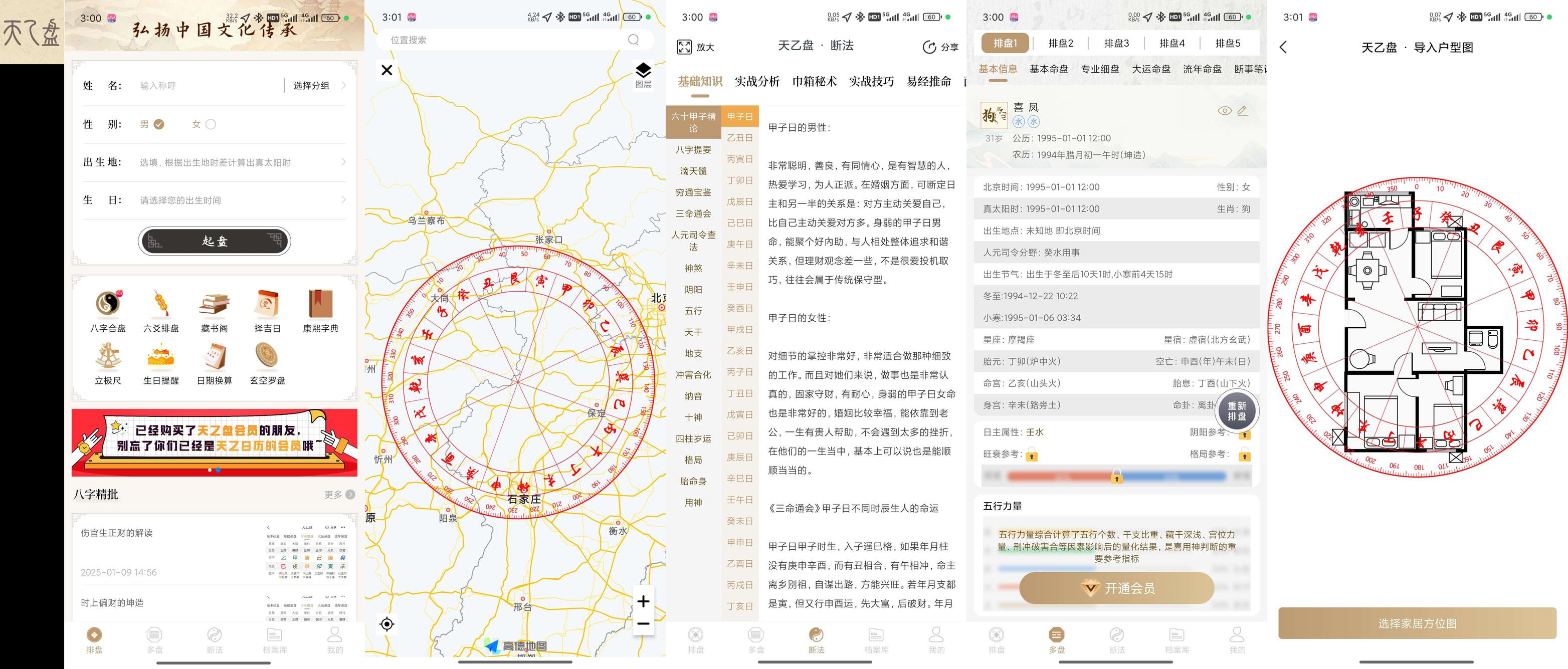
Task: Open the 生日提醒 cake icon
Action: pyautogui.click(x=161, y=356)
